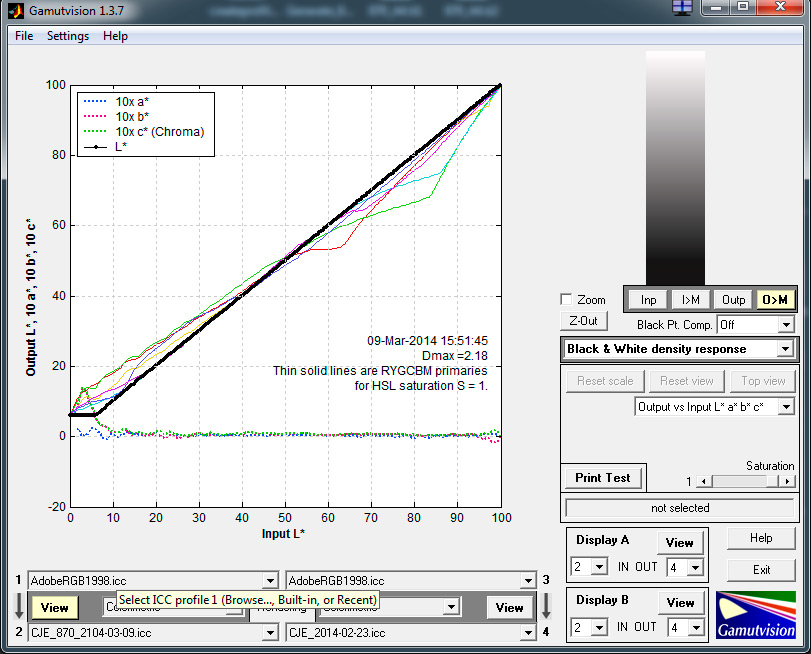Click the down arrow between profiles 3 and 4
This screenshot has height=654, width=811.
pyautogui.click(x=546, y=607)
